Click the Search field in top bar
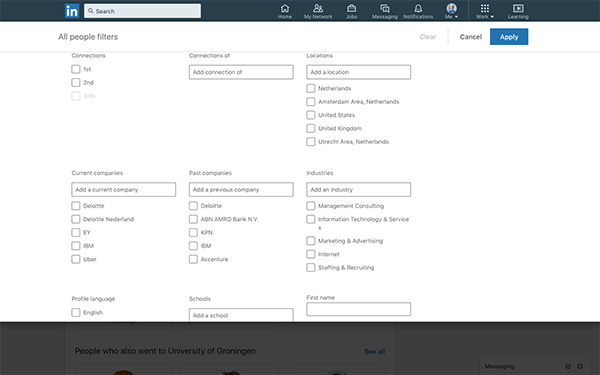 click(x=142, y=11)
